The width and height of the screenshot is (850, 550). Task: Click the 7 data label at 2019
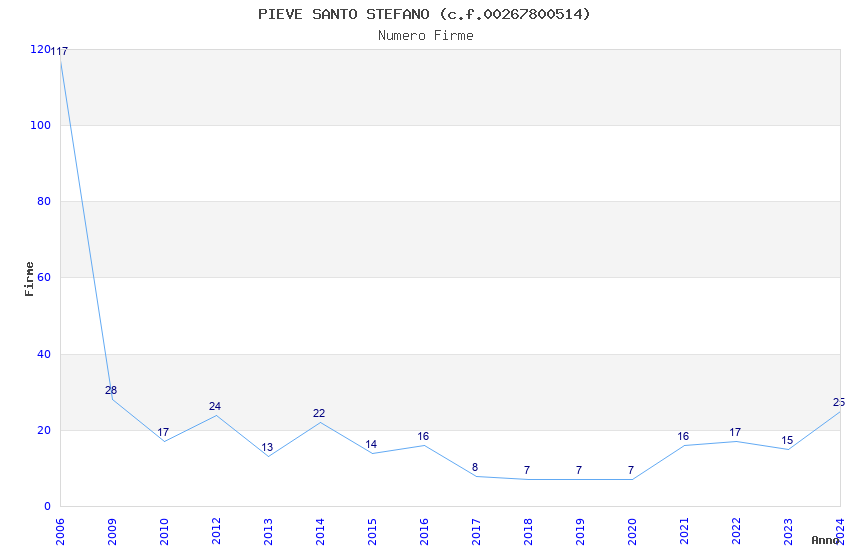click(579, 470)
